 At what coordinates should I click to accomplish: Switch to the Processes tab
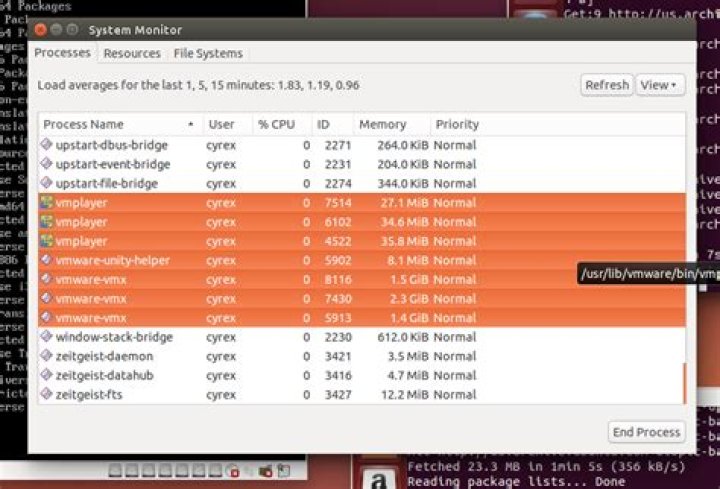click(62, 53)
